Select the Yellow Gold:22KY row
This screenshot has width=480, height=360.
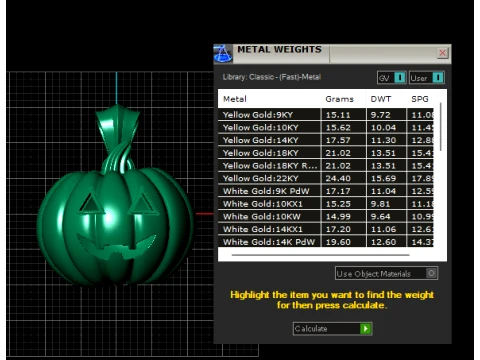(x=326, y=178)
